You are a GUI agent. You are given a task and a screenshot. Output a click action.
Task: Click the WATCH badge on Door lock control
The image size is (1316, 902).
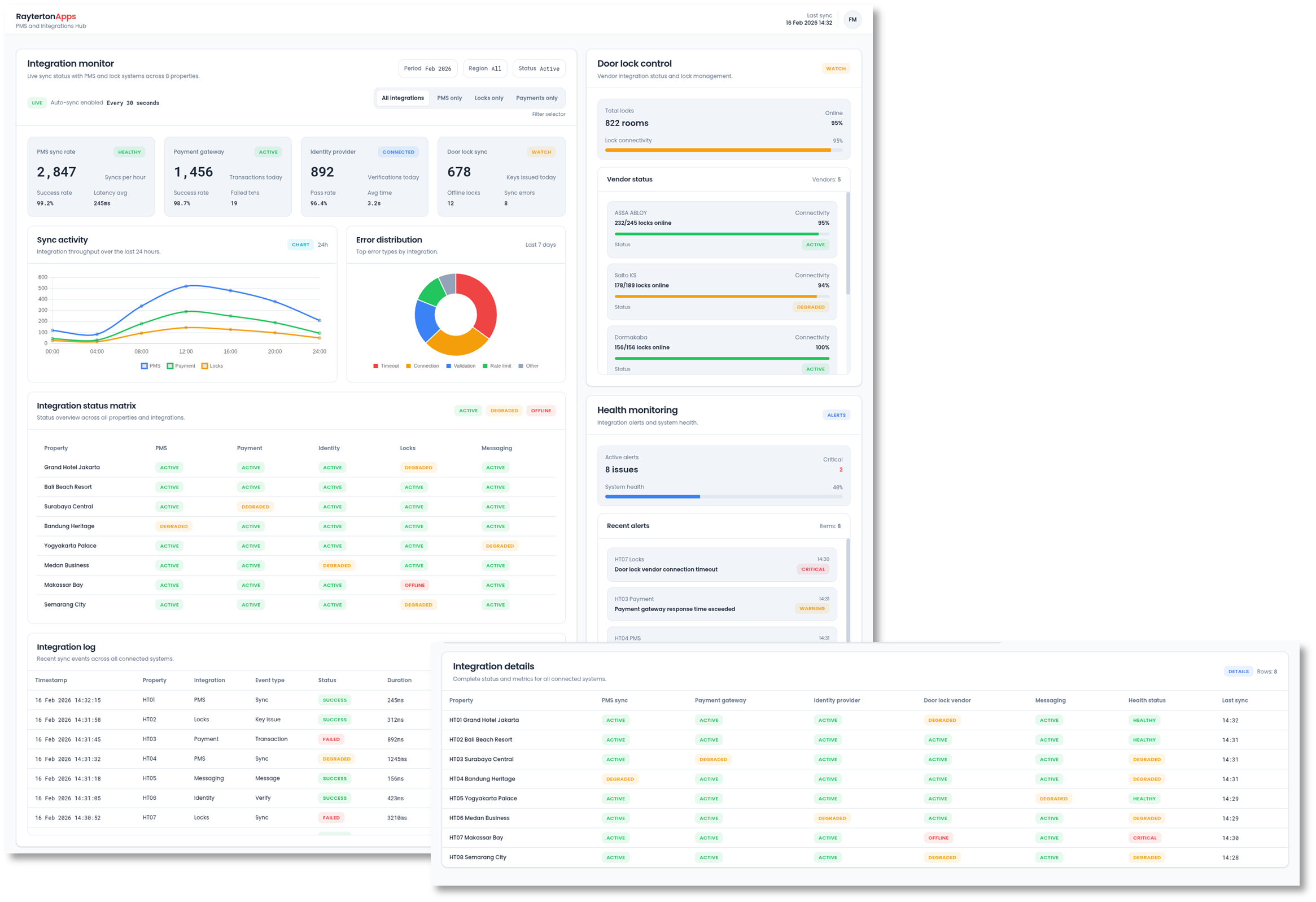pos(836,68)
